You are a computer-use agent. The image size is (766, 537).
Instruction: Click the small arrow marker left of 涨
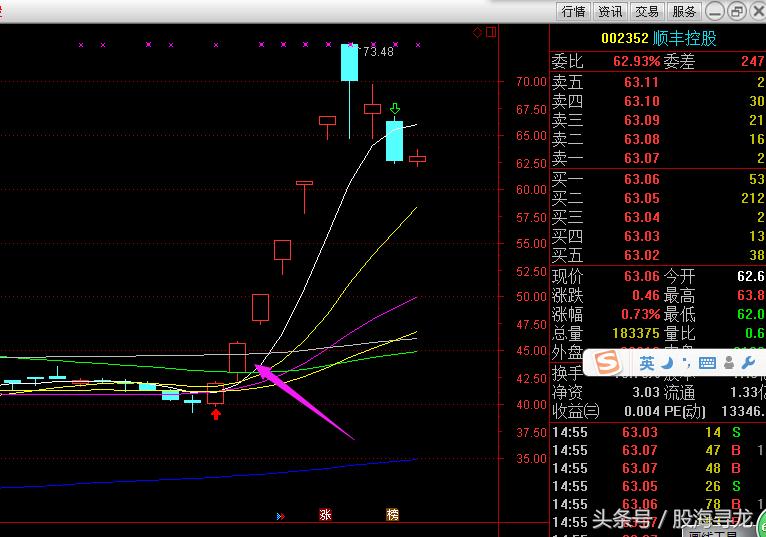pyautogui.click(x=281, y=516)
